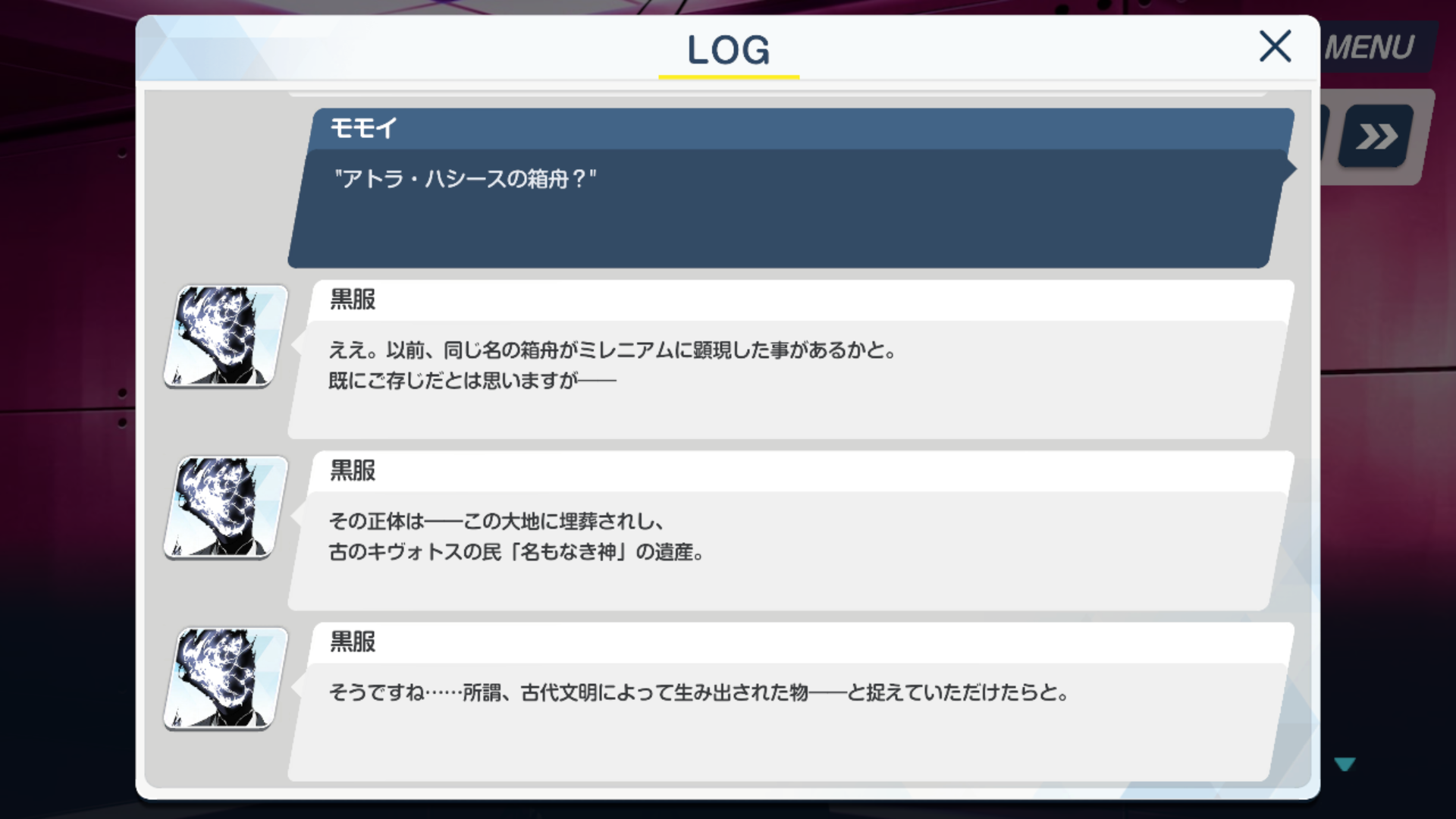The height and width of the screenshot is (819, 1456).
Task: Click the second 黒服 portrait thumbnail
Action: 225,507
